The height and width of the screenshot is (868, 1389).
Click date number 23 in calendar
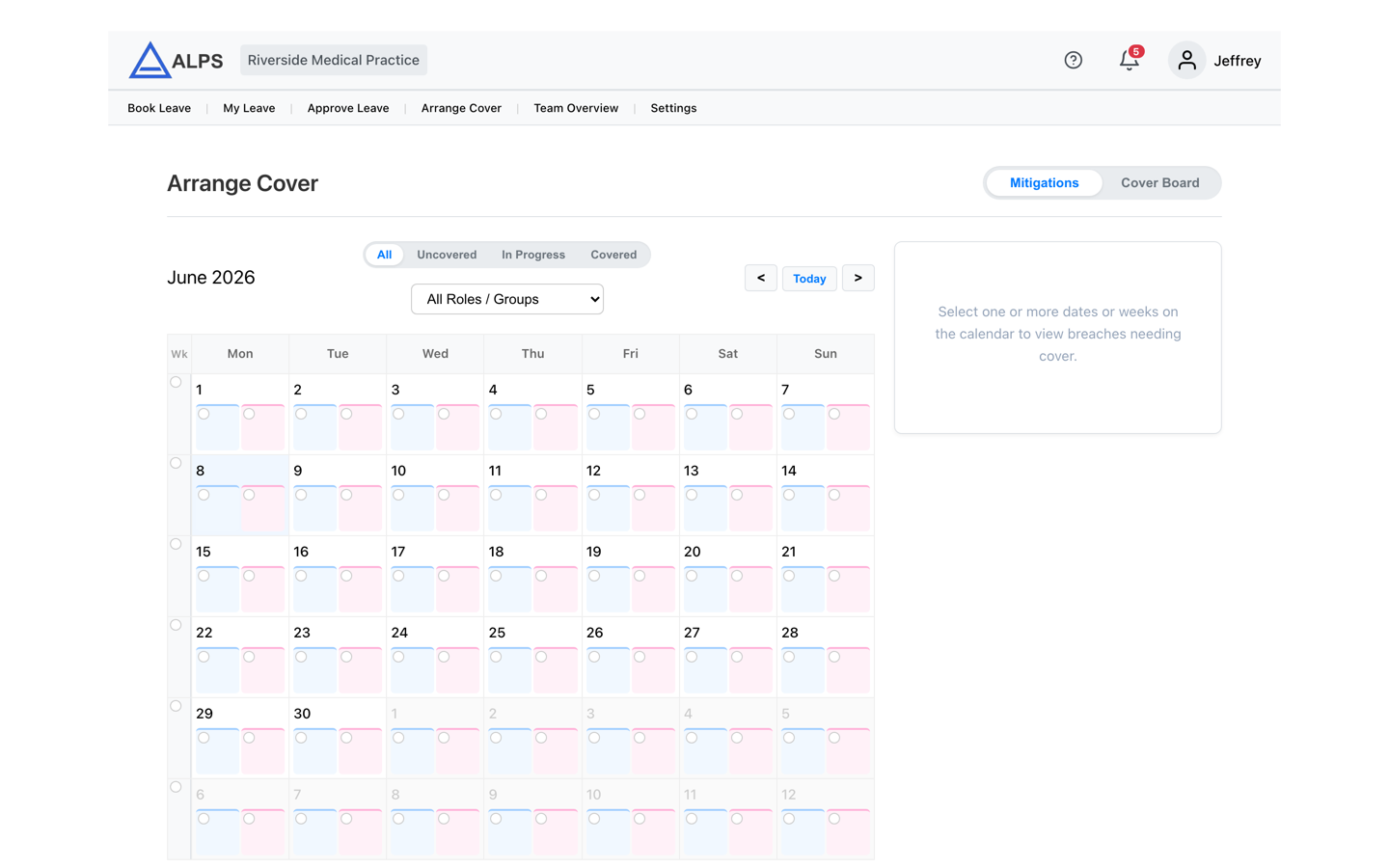(302, 633)
